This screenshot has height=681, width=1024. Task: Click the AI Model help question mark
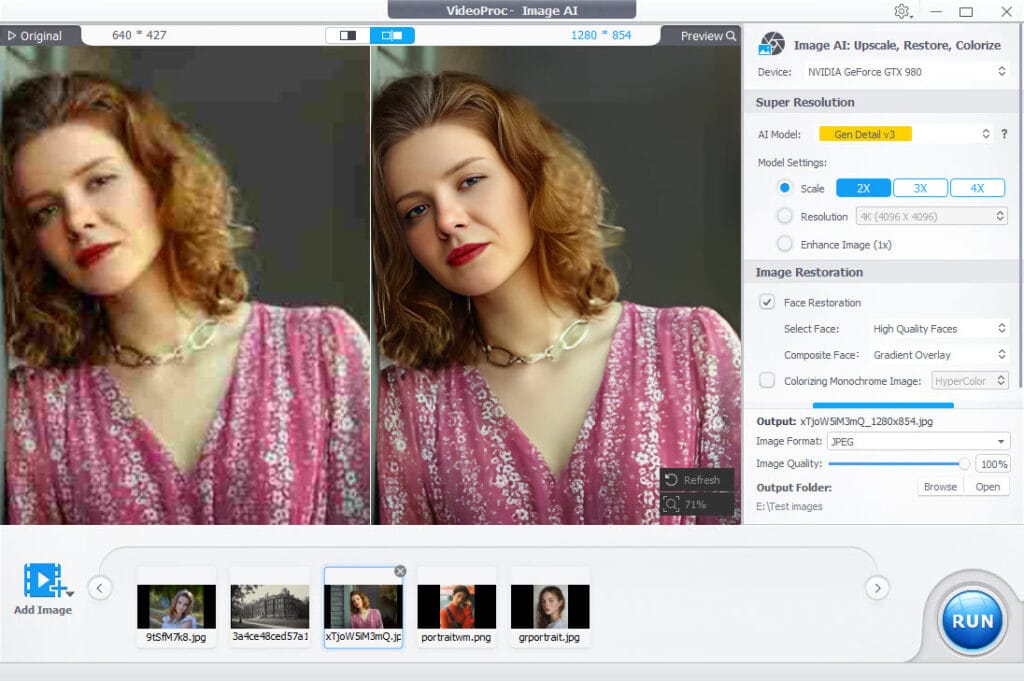[x=1003, y=134]
